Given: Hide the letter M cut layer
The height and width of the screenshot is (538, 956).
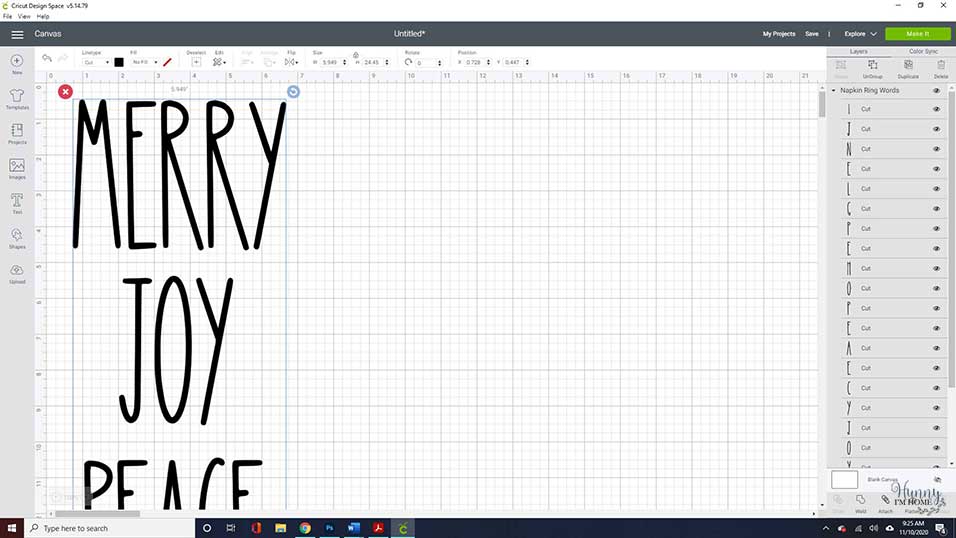Looking at the screenshot, I should click(x=936, y=268).
